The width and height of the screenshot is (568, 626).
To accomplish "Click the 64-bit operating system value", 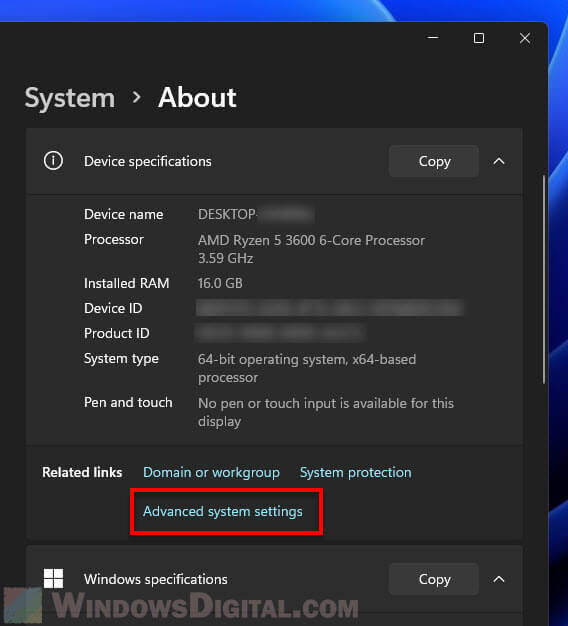I will tap(307, 368).
